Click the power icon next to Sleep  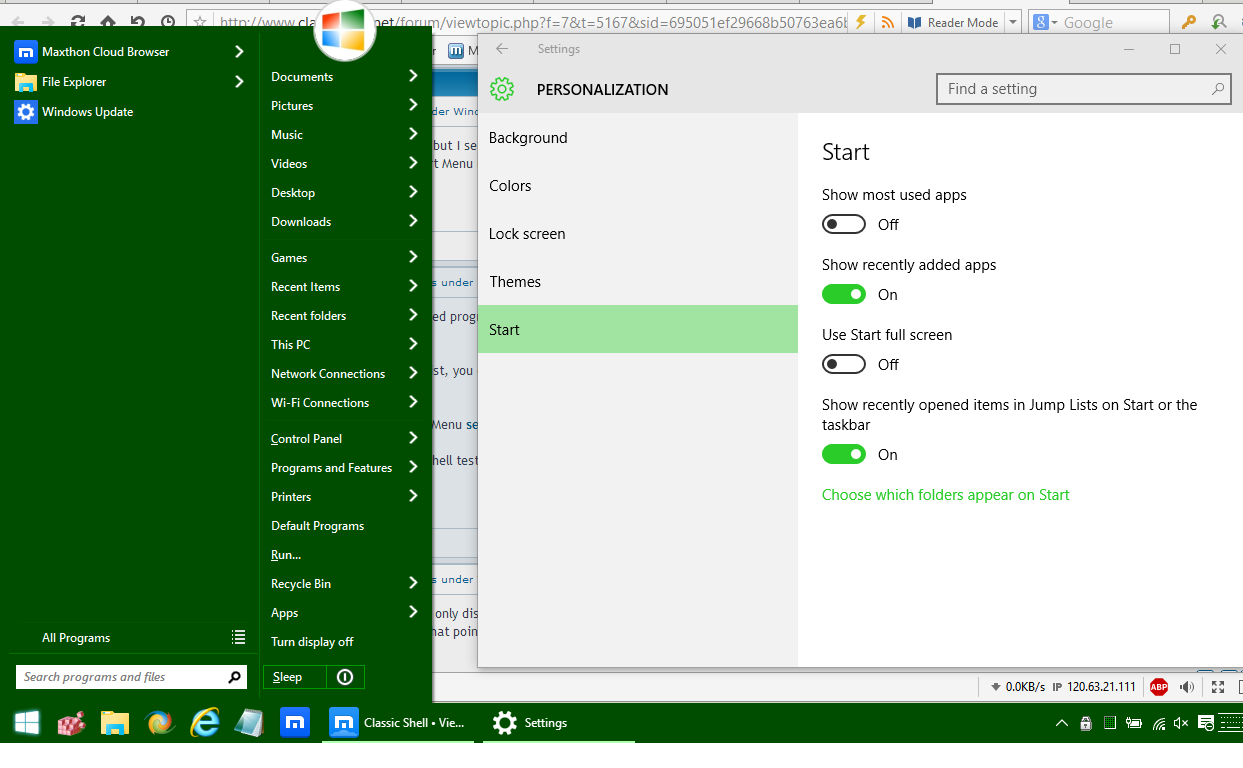point(345,677)
